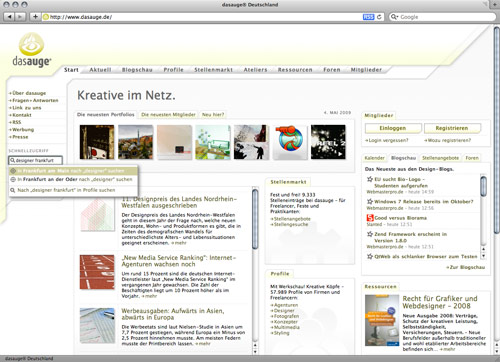Screen dimensions: 500x362
Task: Click the news list scrollbar thumb
Action: (255, 219)
